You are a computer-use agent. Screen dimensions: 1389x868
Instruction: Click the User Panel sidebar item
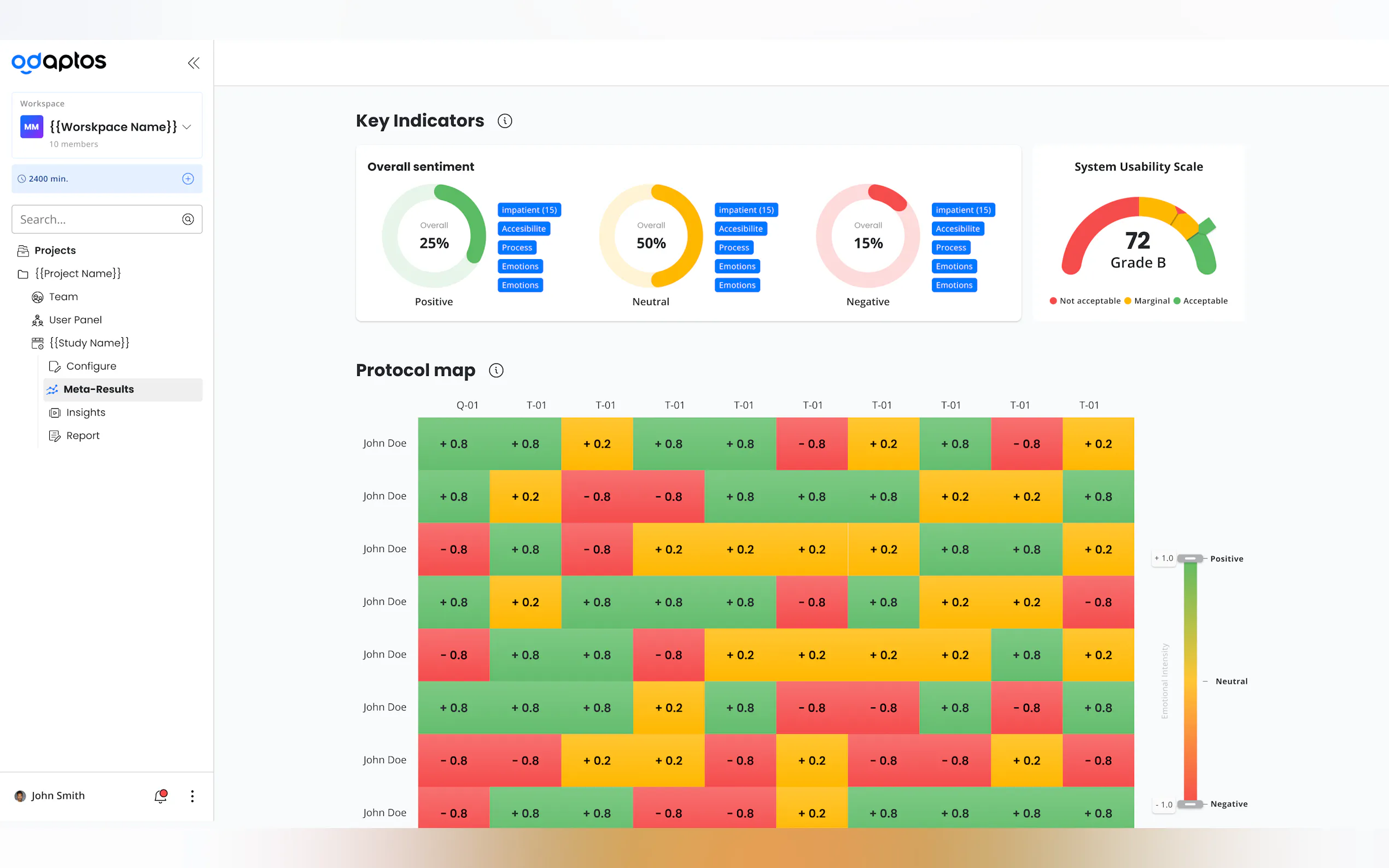[x=75, y=320]
